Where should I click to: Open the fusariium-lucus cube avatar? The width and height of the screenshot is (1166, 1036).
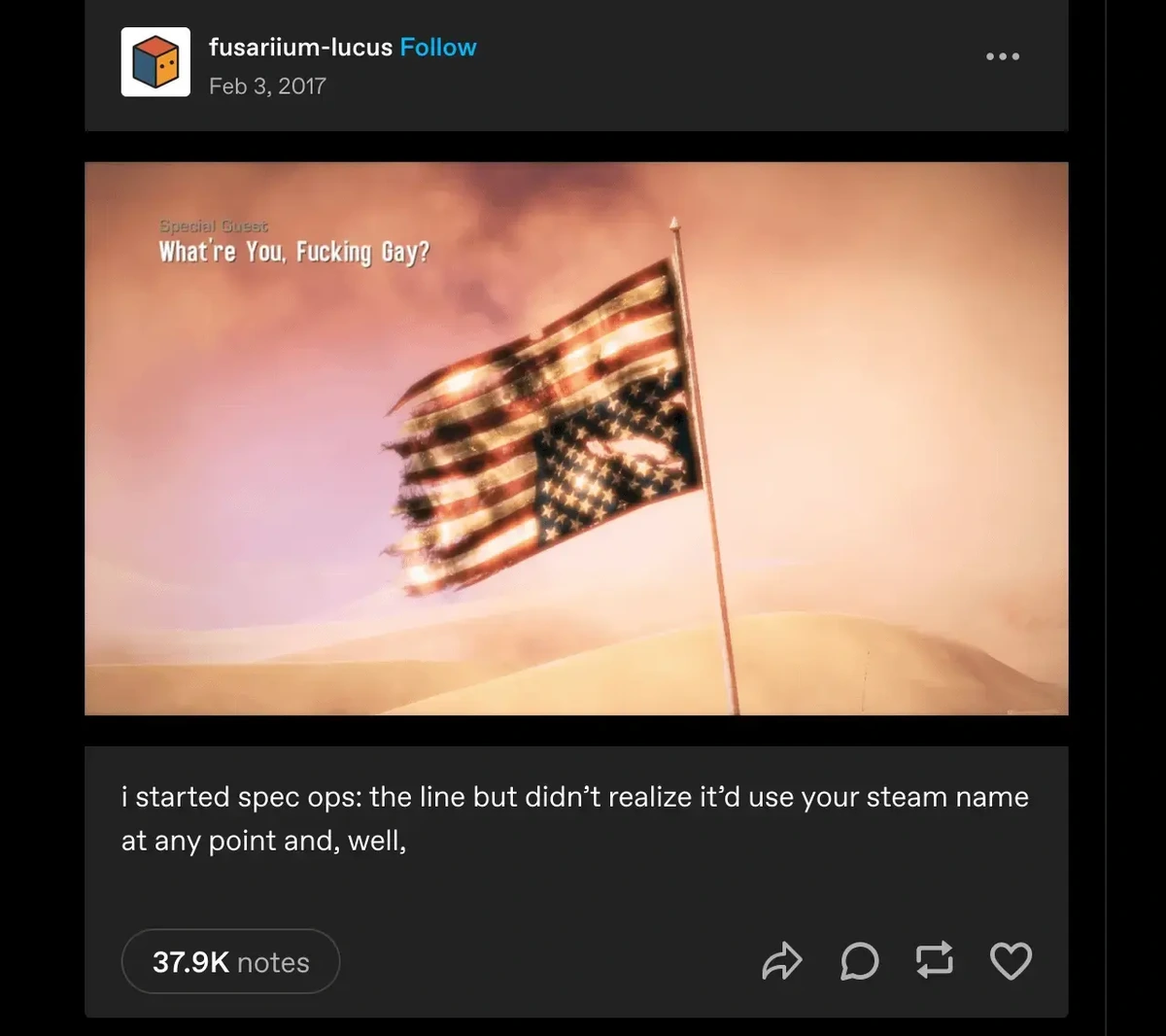tap(155, 62)
